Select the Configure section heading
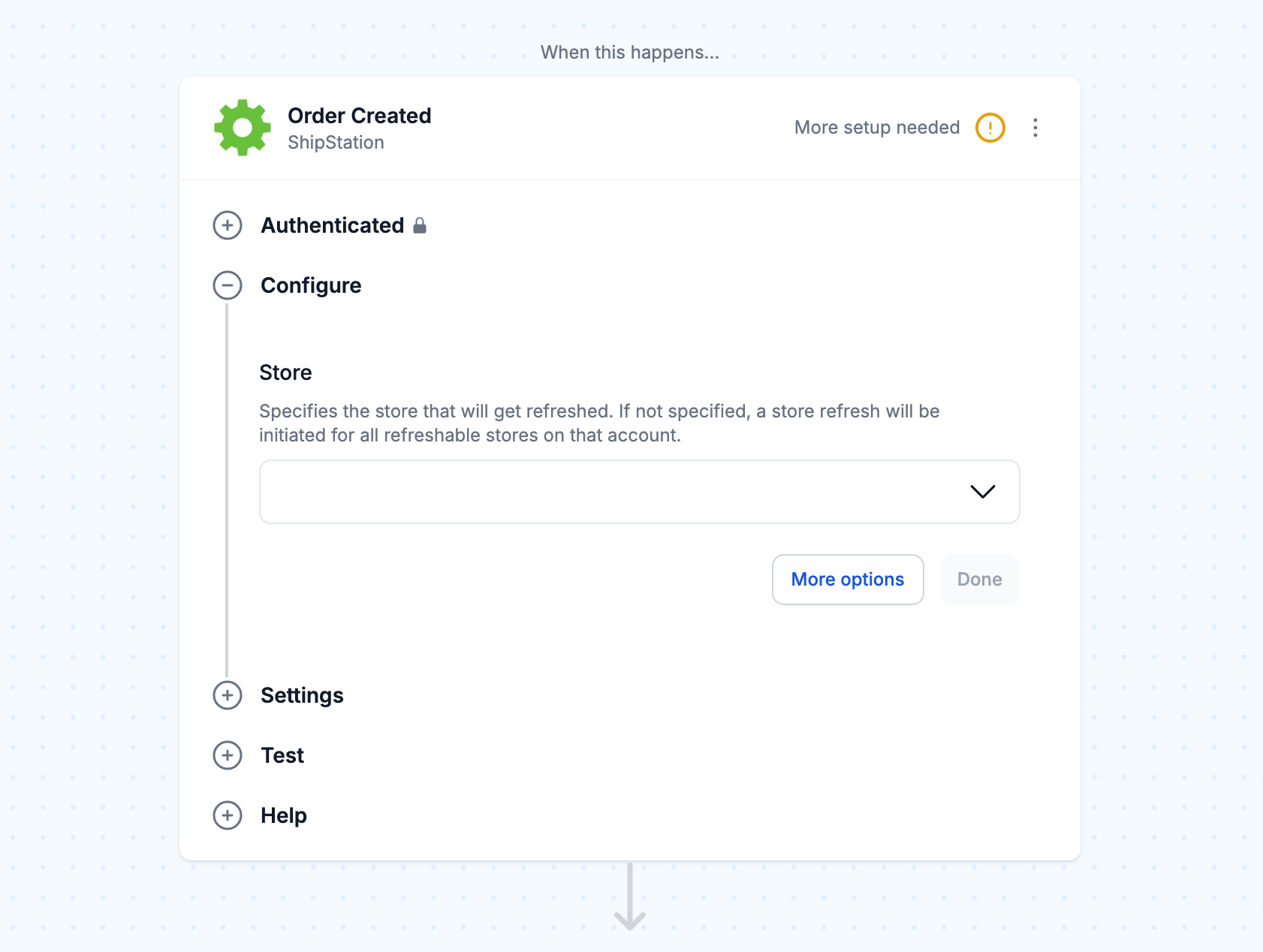The image size is (1263, 952). (311, 285)
